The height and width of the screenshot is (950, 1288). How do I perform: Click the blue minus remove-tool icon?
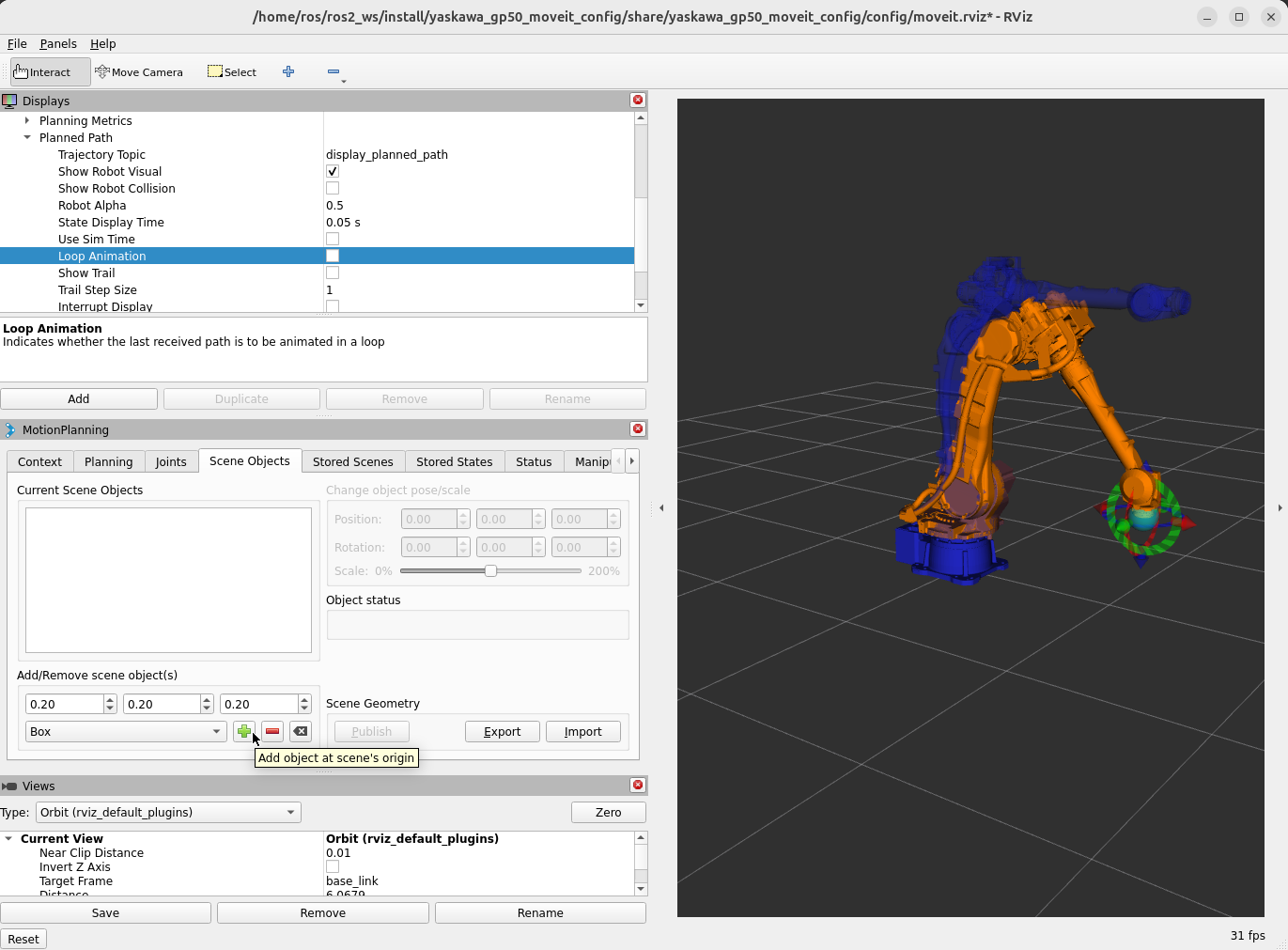333,71
